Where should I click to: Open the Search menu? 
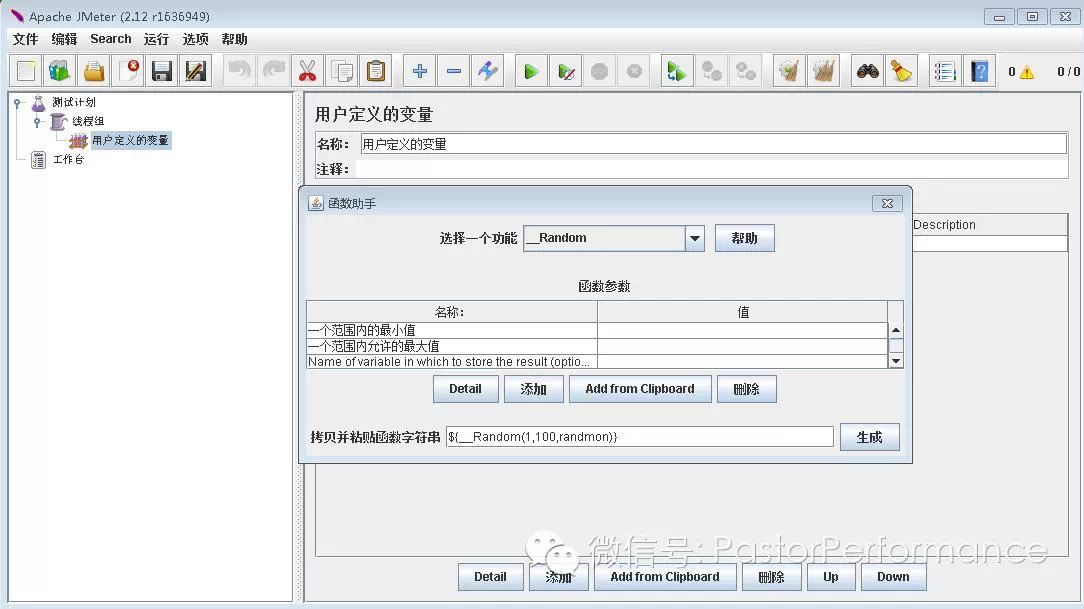pyautogui.click(x=111, y=39)
